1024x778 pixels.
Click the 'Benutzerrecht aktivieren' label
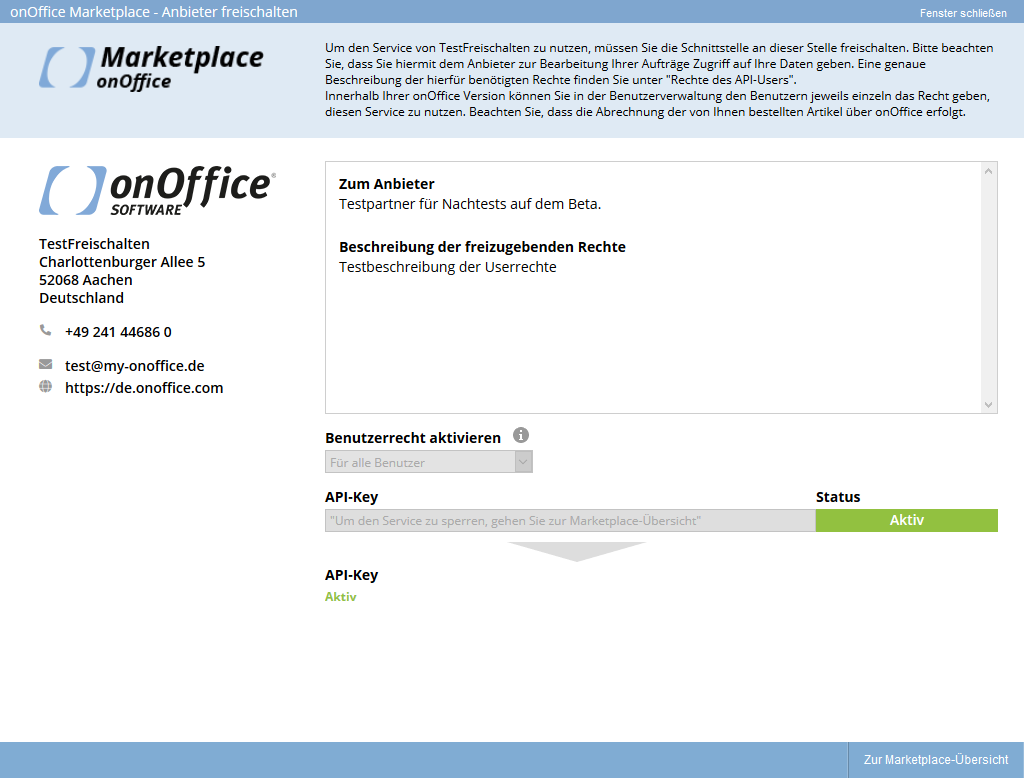pos(413,438)
